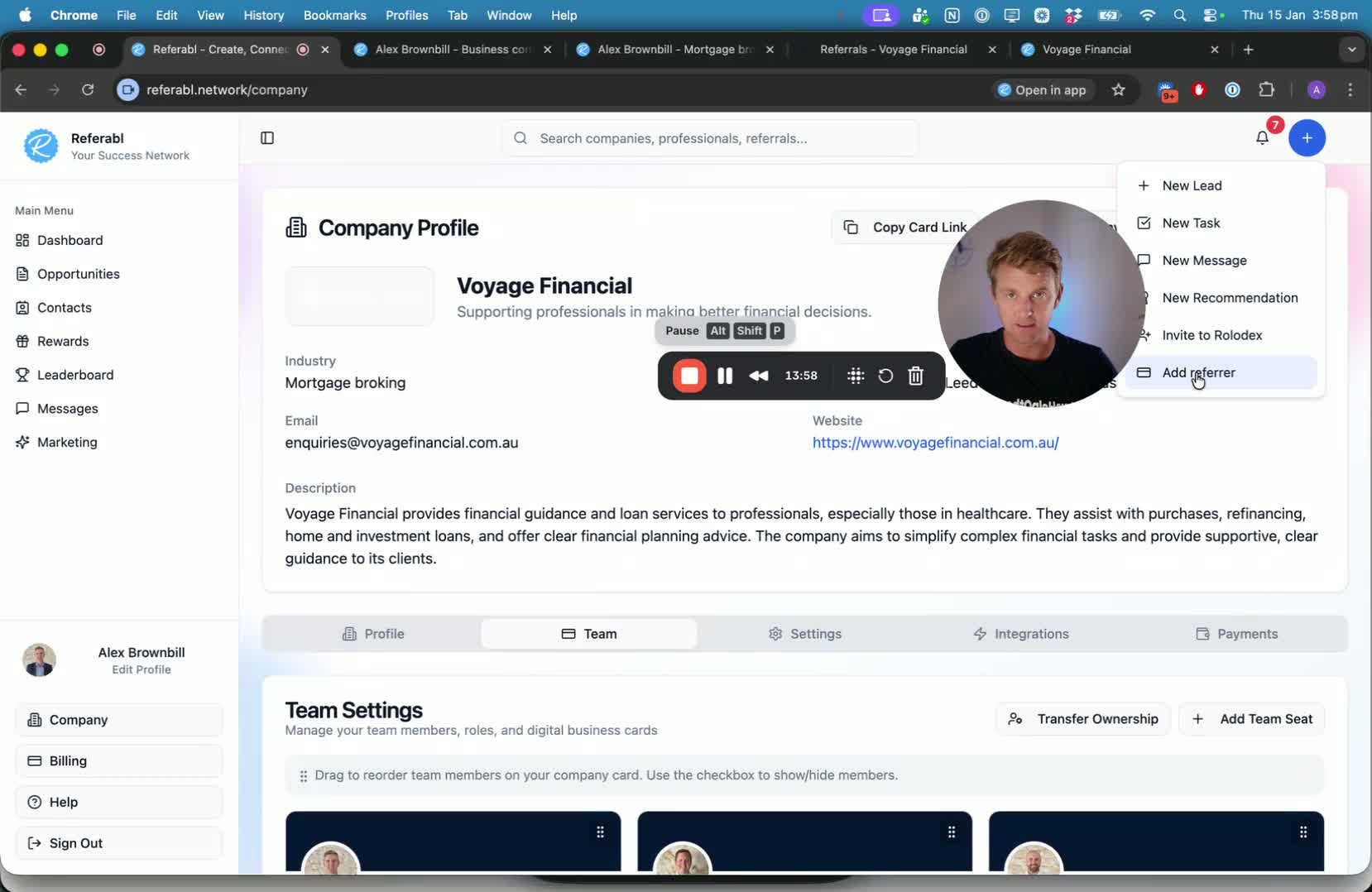Screen dimensions: 1372x892
Task: Select New Lead from the menu
Action: (x=1221, y=185)
